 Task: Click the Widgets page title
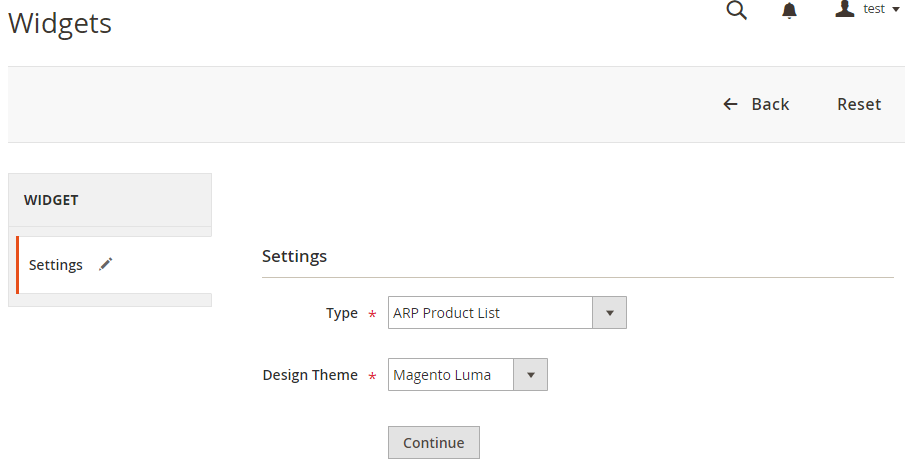(x=60, y=23)
